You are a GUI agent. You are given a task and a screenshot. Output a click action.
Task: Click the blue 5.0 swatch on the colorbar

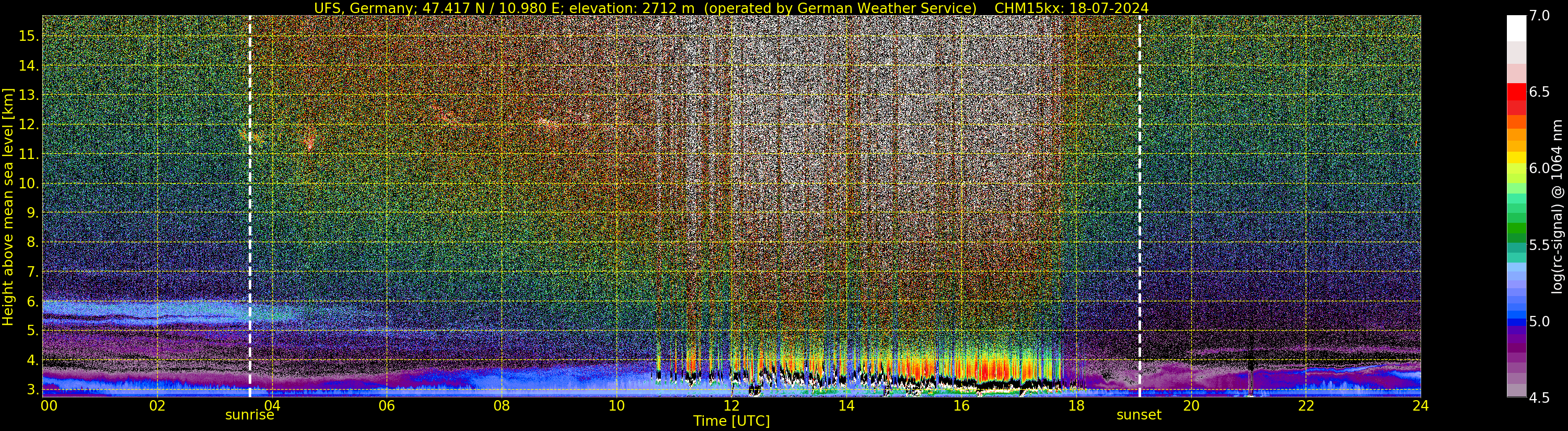(x=1516, y=321)
